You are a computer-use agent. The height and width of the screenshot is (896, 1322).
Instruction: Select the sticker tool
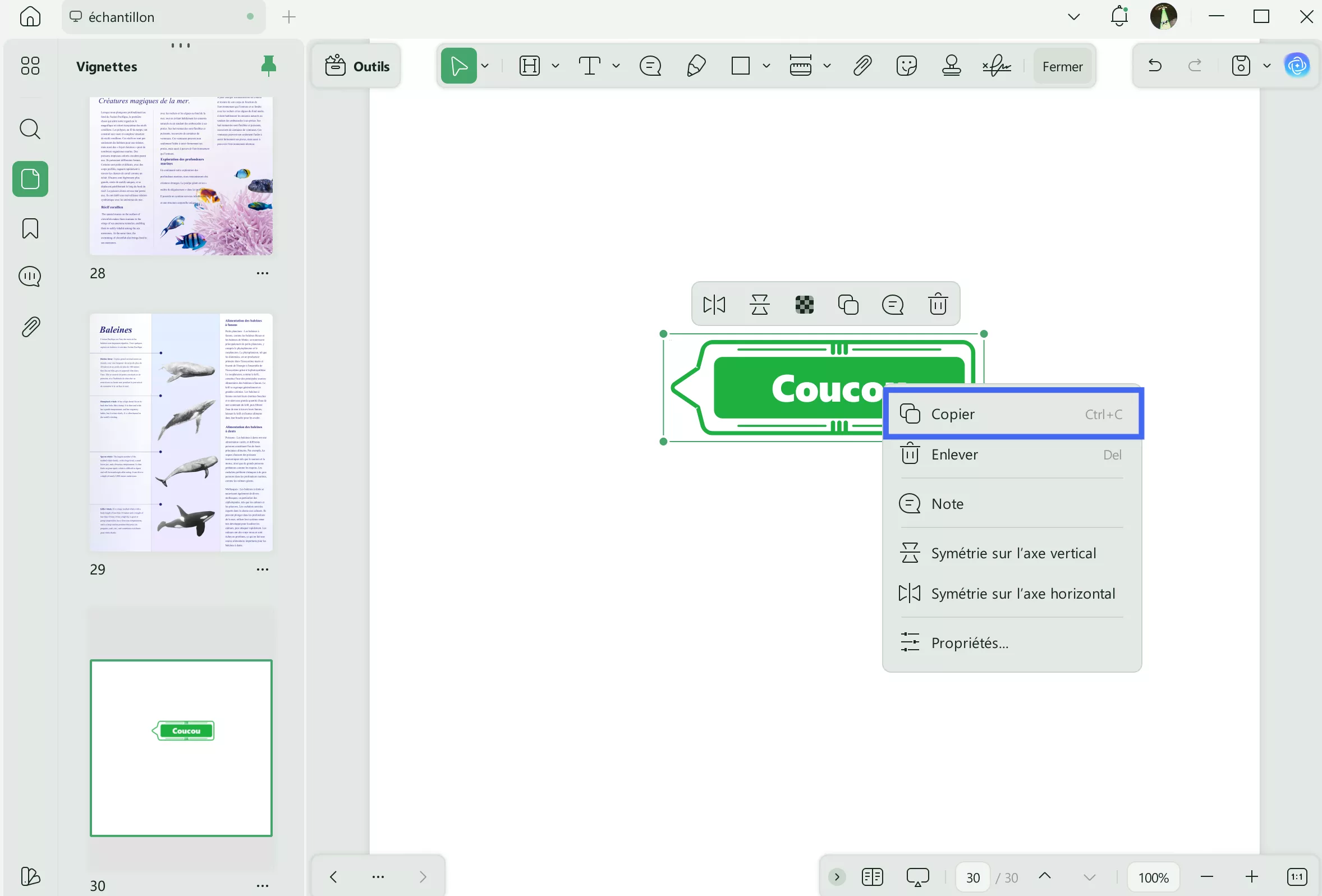(x=906, y=66)
